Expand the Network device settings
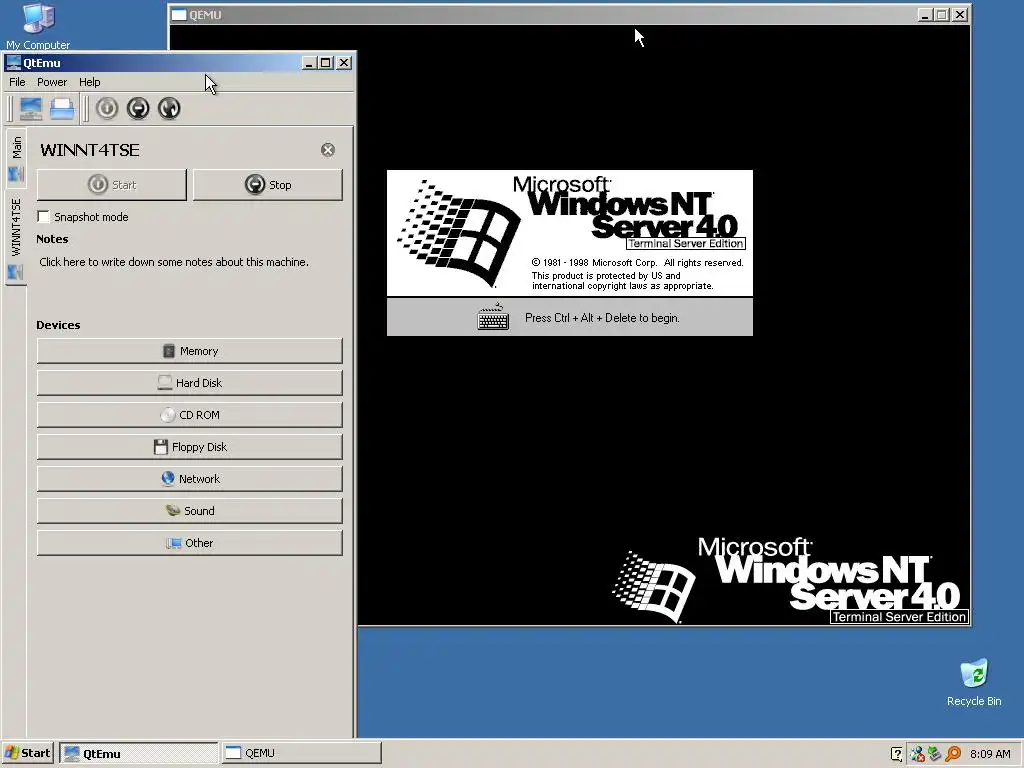This screenshot has width=1024, height=768. click(x=189, y=479)
